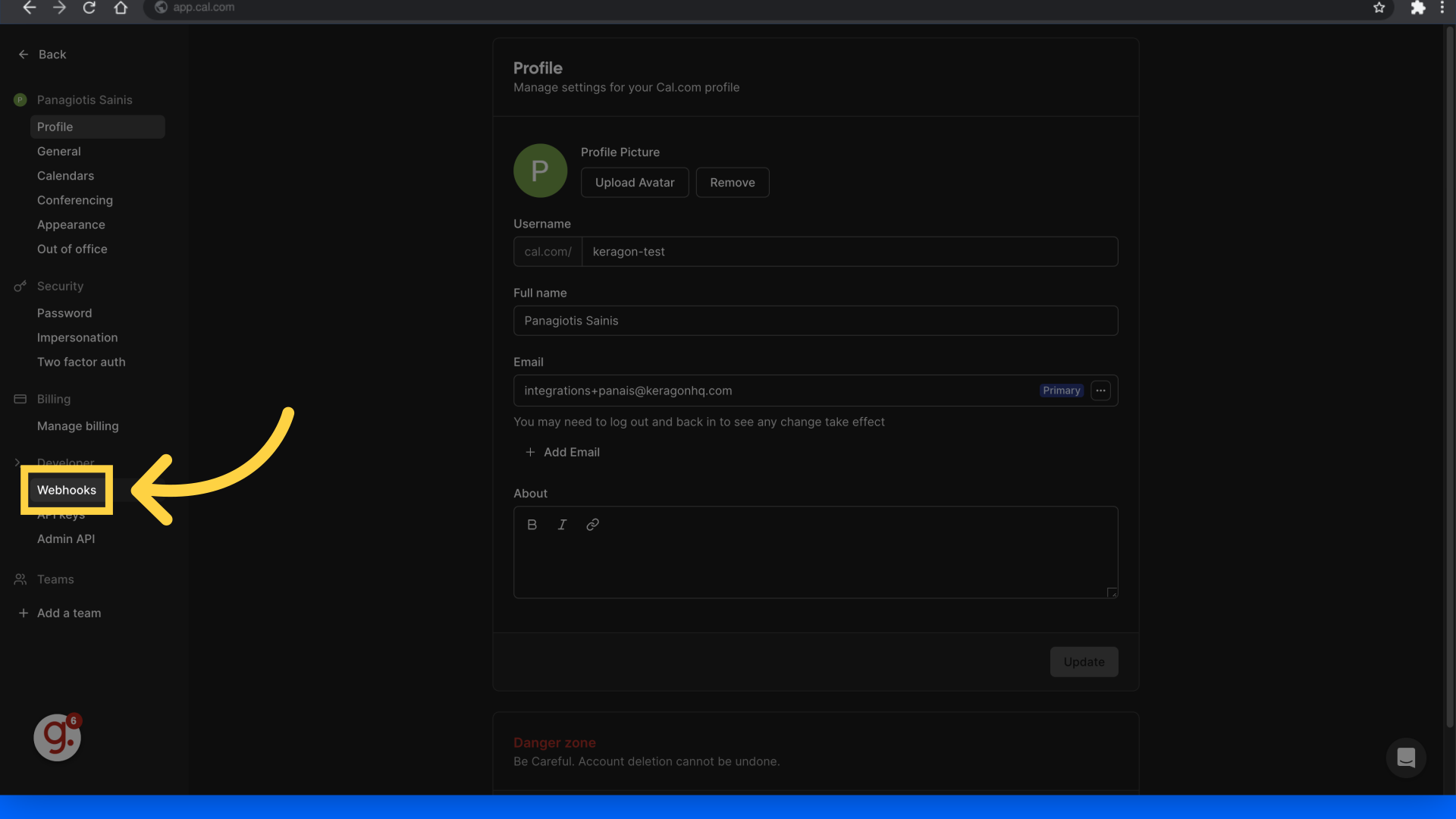The height and width of the screenshot is (819, 1456).
Task: Click the browser forward arrow
Action: click(x=59, y=8)
